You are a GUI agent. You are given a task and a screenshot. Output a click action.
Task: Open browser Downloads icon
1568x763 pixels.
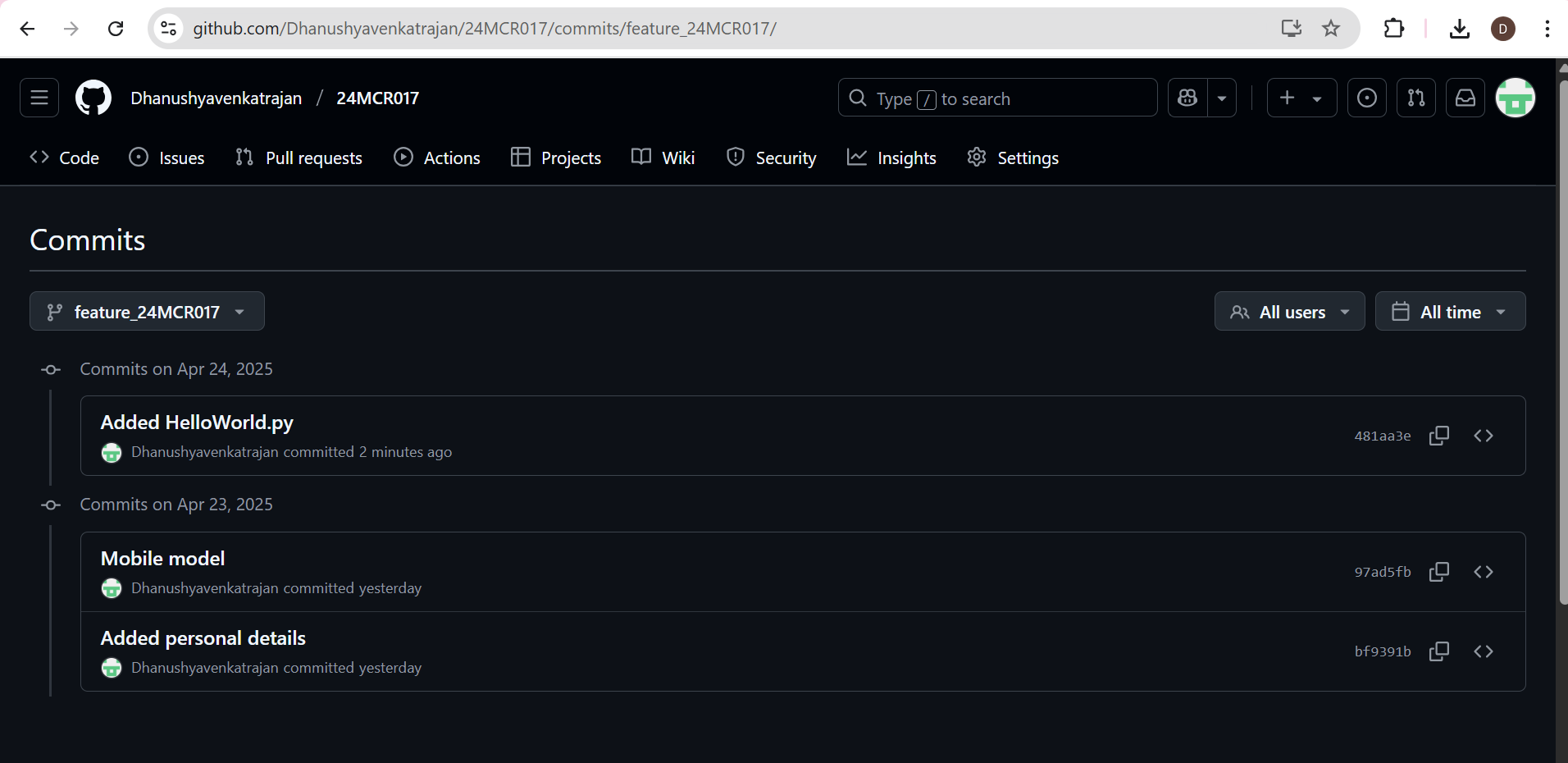pos(1460,29)
